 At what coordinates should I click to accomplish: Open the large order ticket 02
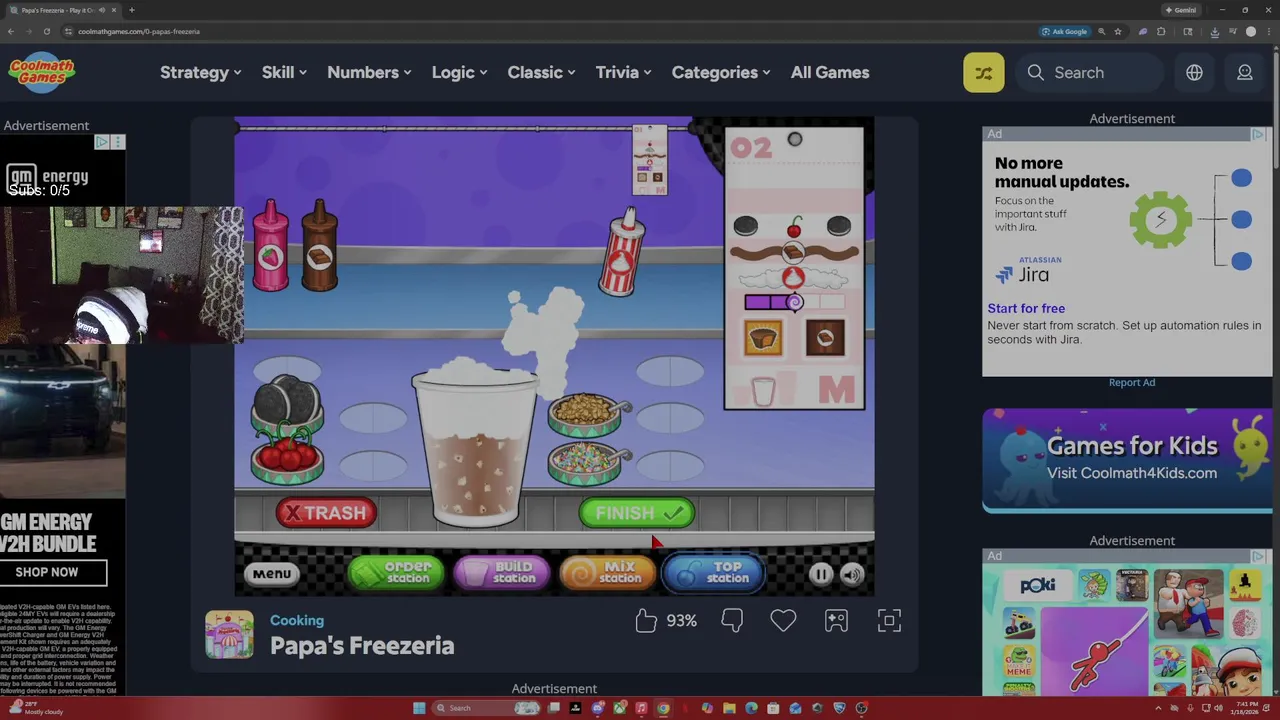[794, 268]
